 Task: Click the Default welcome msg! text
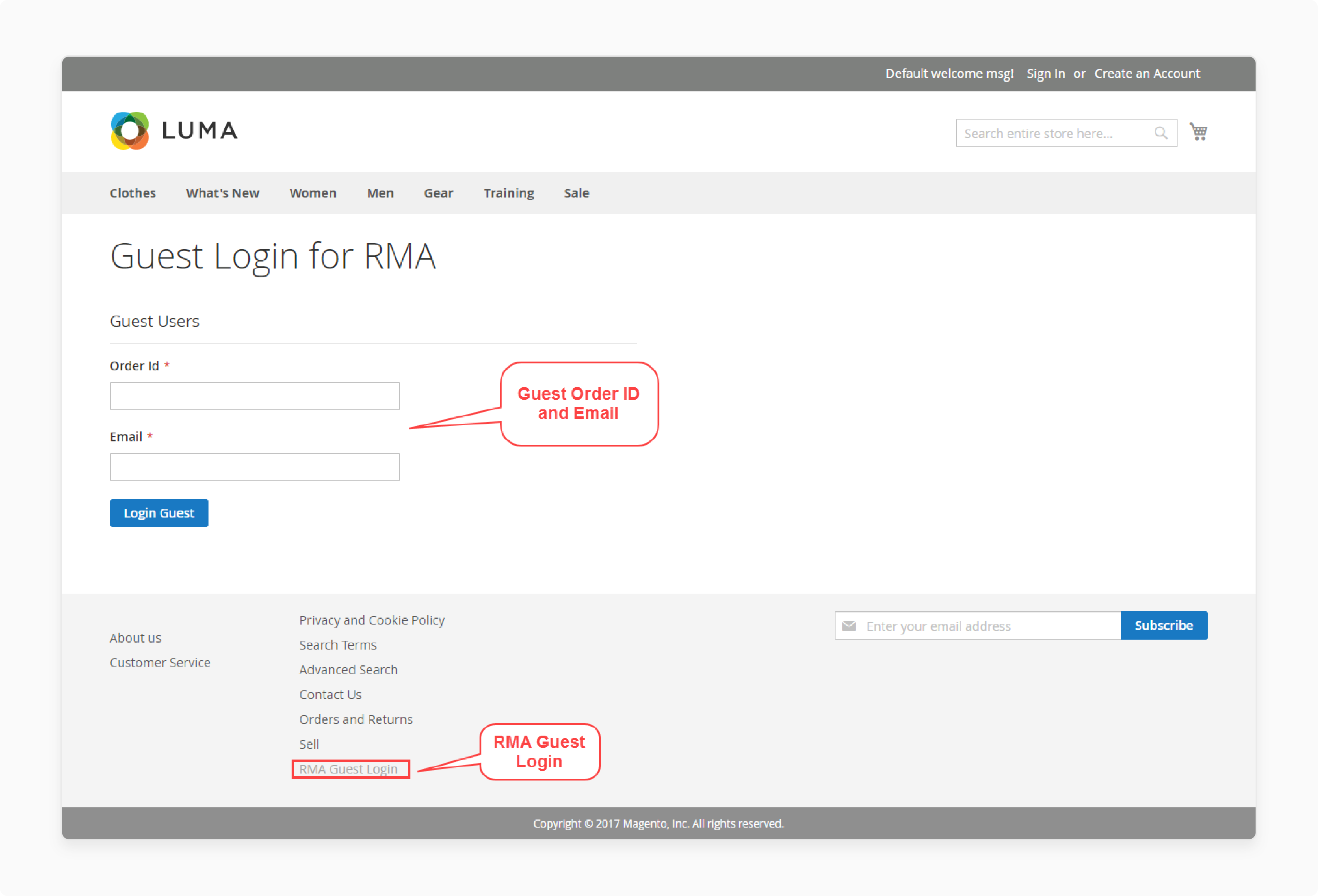[950, 74]
